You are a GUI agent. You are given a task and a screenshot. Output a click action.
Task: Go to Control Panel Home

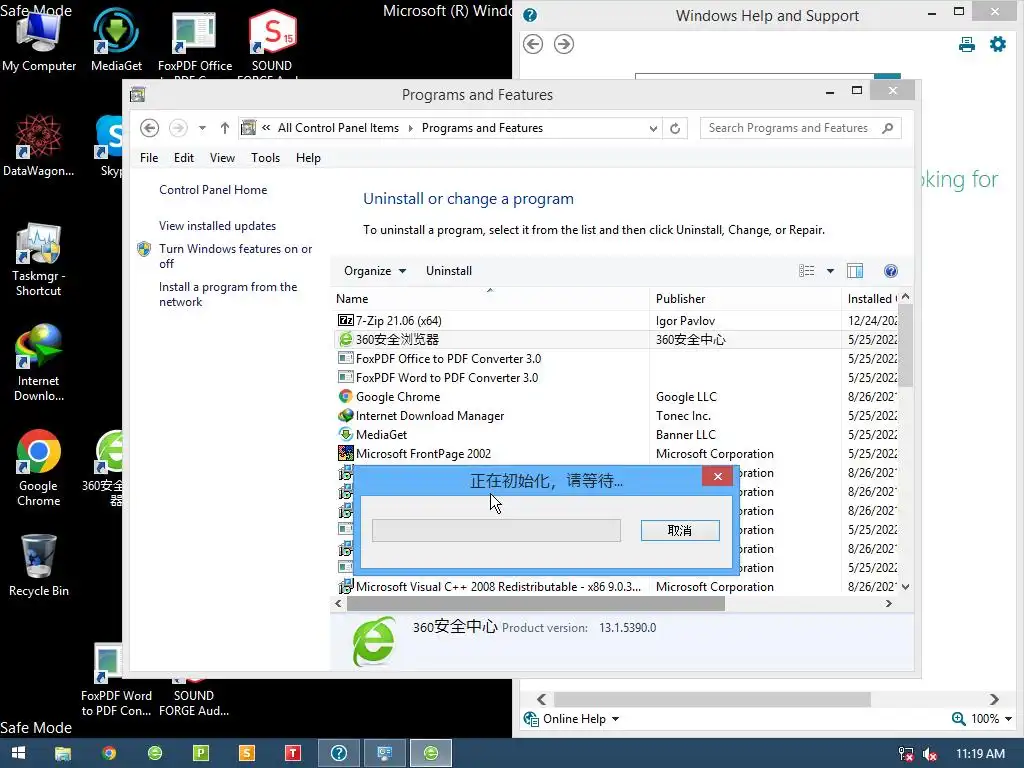213,190
